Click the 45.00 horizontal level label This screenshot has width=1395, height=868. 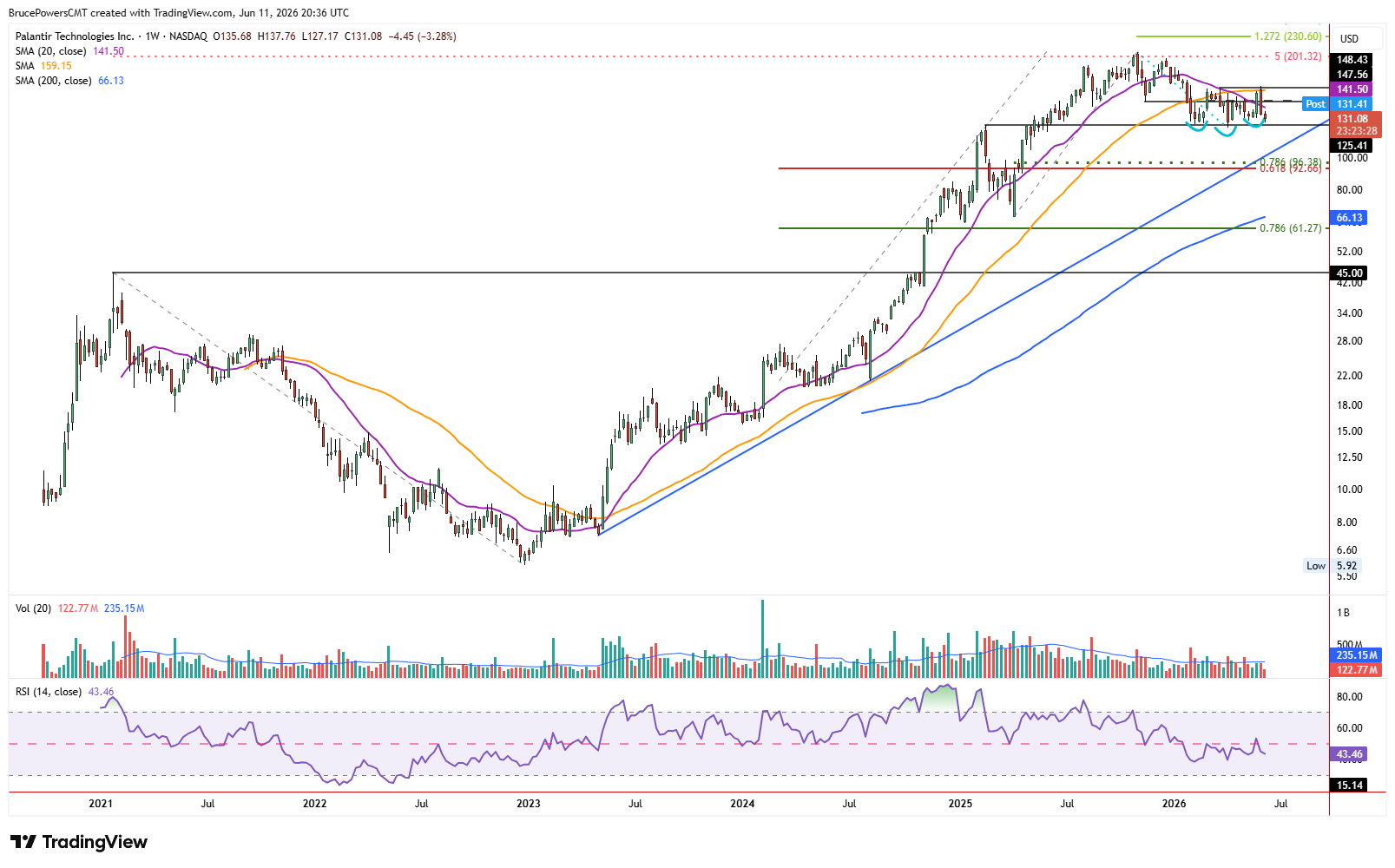[1349, 273]
